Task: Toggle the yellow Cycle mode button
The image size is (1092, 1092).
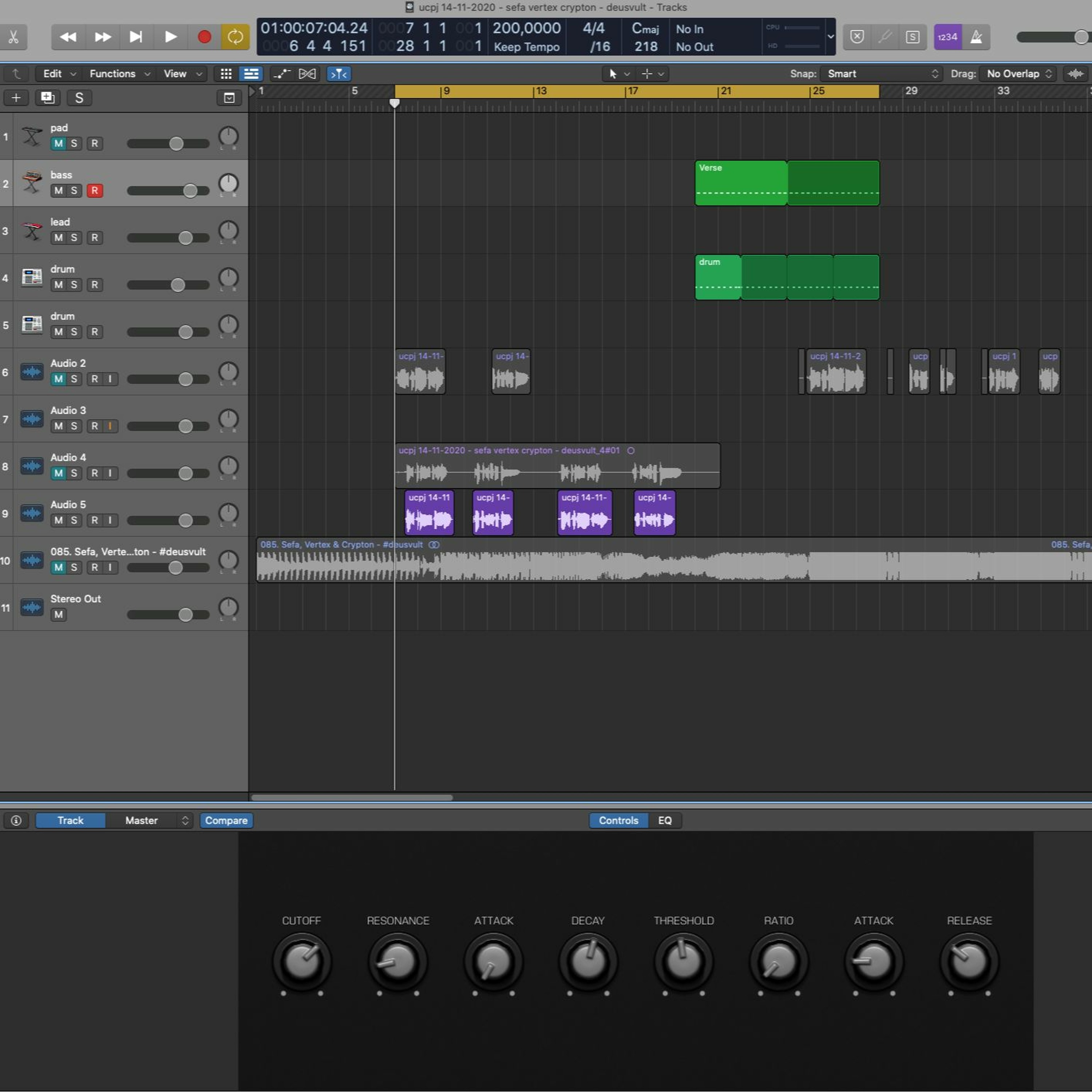Action: (x=235, y=37)
